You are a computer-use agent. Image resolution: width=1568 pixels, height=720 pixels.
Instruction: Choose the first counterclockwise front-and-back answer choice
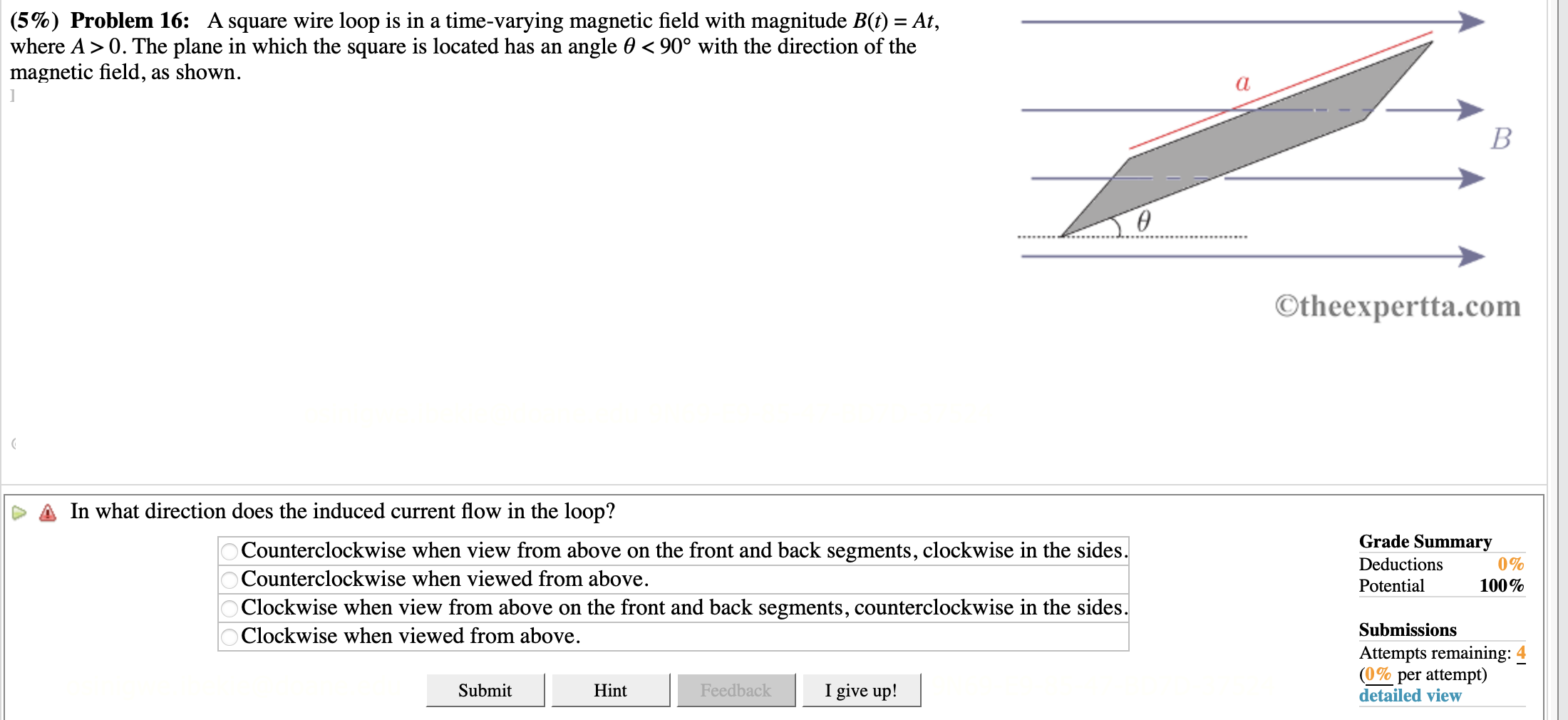pyautogui.click(x=229, y=551)
